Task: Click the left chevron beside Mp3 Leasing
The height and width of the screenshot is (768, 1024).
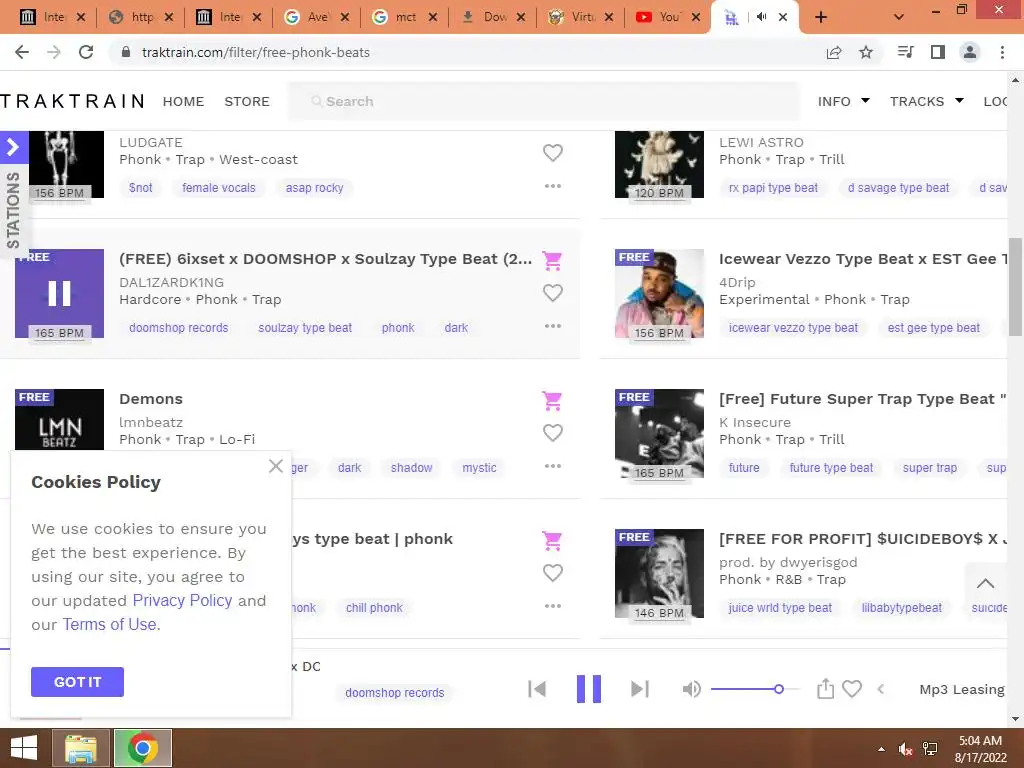Action: 881,689
